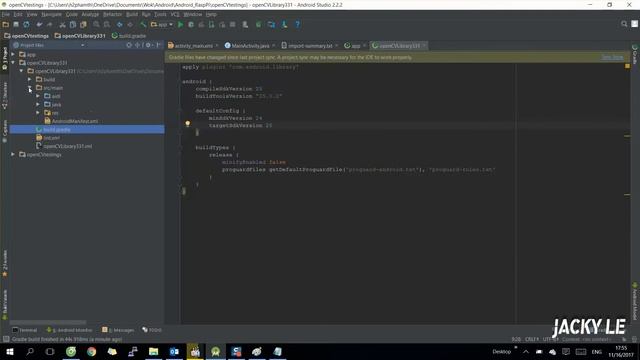Image resolution: width=640 pixels, height=360 pixels.
Task: Open the Build menu
Action: (132, 14)
